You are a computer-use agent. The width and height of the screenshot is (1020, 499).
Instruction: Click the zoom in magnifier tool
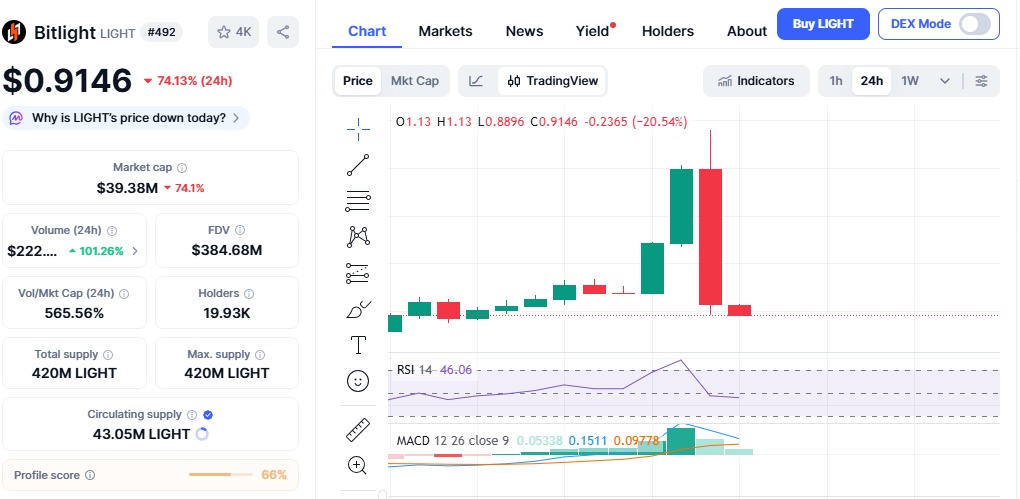pyautogui.click(x=358, y=464)
